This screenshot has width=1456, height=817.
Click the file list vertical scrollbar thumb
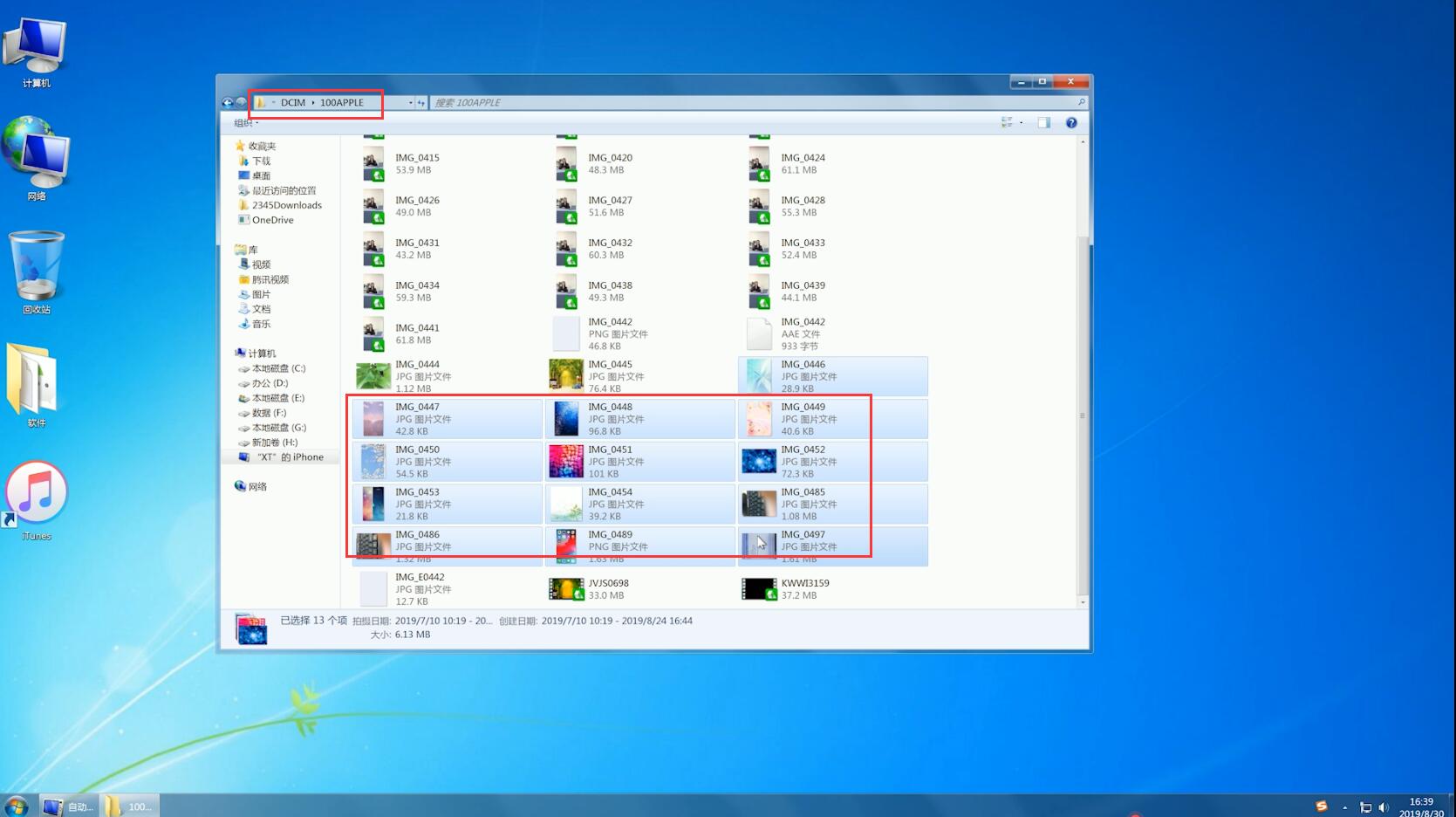click(1083, 415)
